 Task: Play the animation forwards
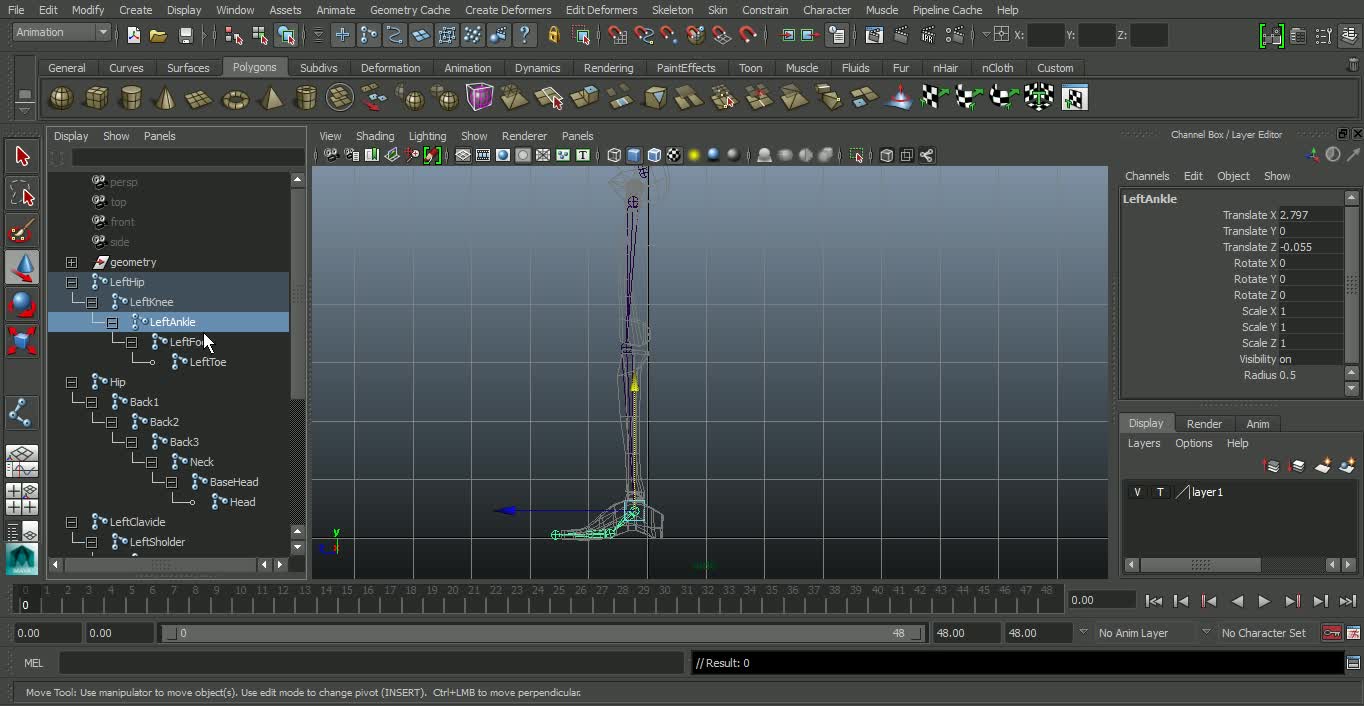click(x=1264, y=601)
